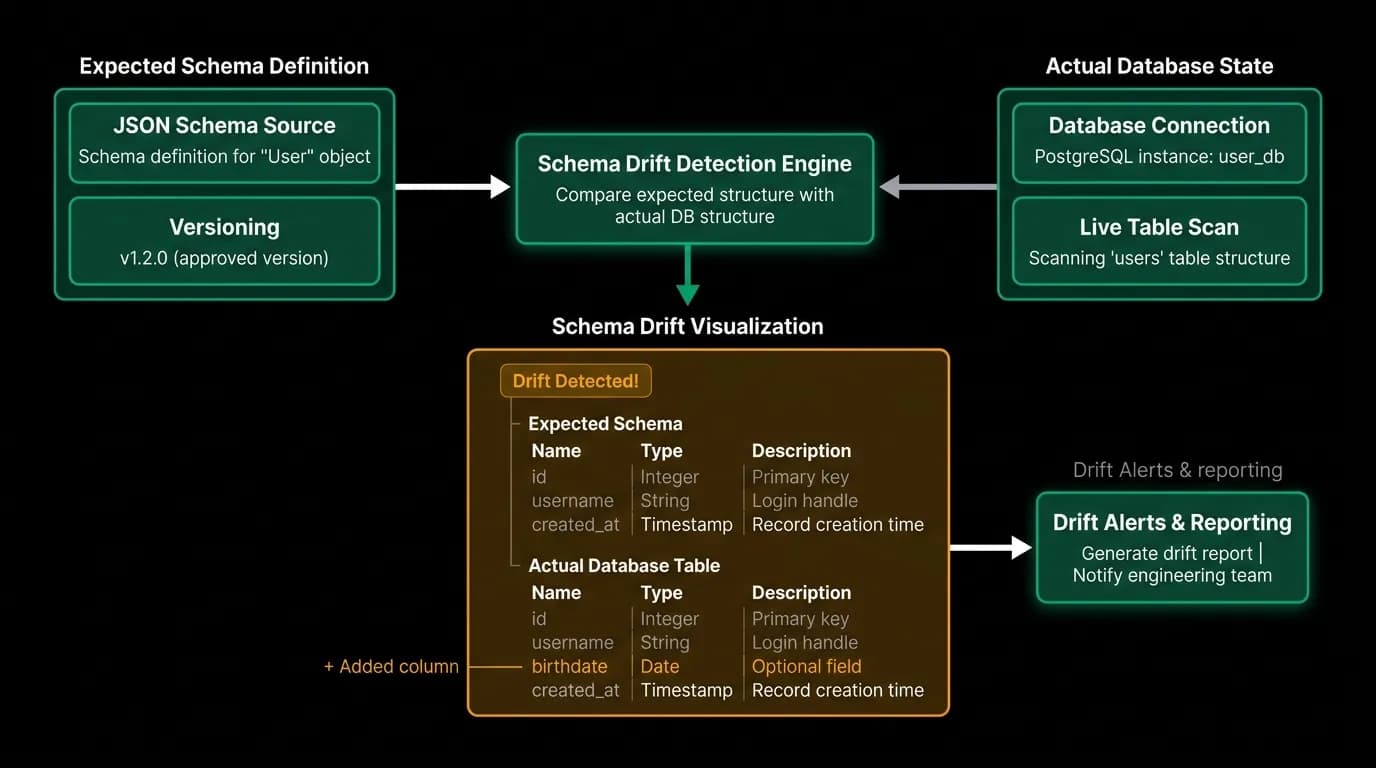
Task: Select created_at in Expected Schema
Action: [575, 524]
